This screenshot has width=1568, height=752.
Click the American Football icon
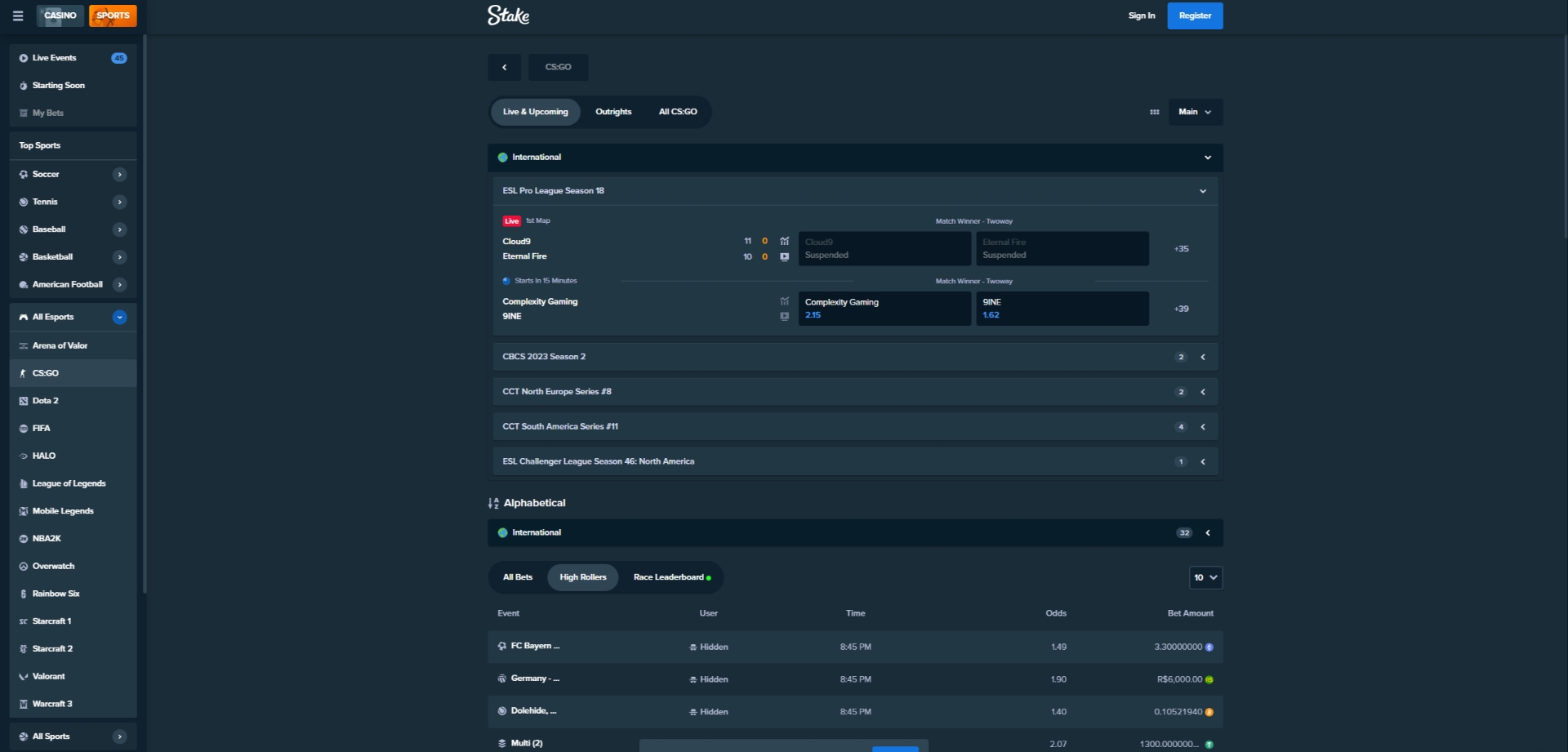(24, 285)
